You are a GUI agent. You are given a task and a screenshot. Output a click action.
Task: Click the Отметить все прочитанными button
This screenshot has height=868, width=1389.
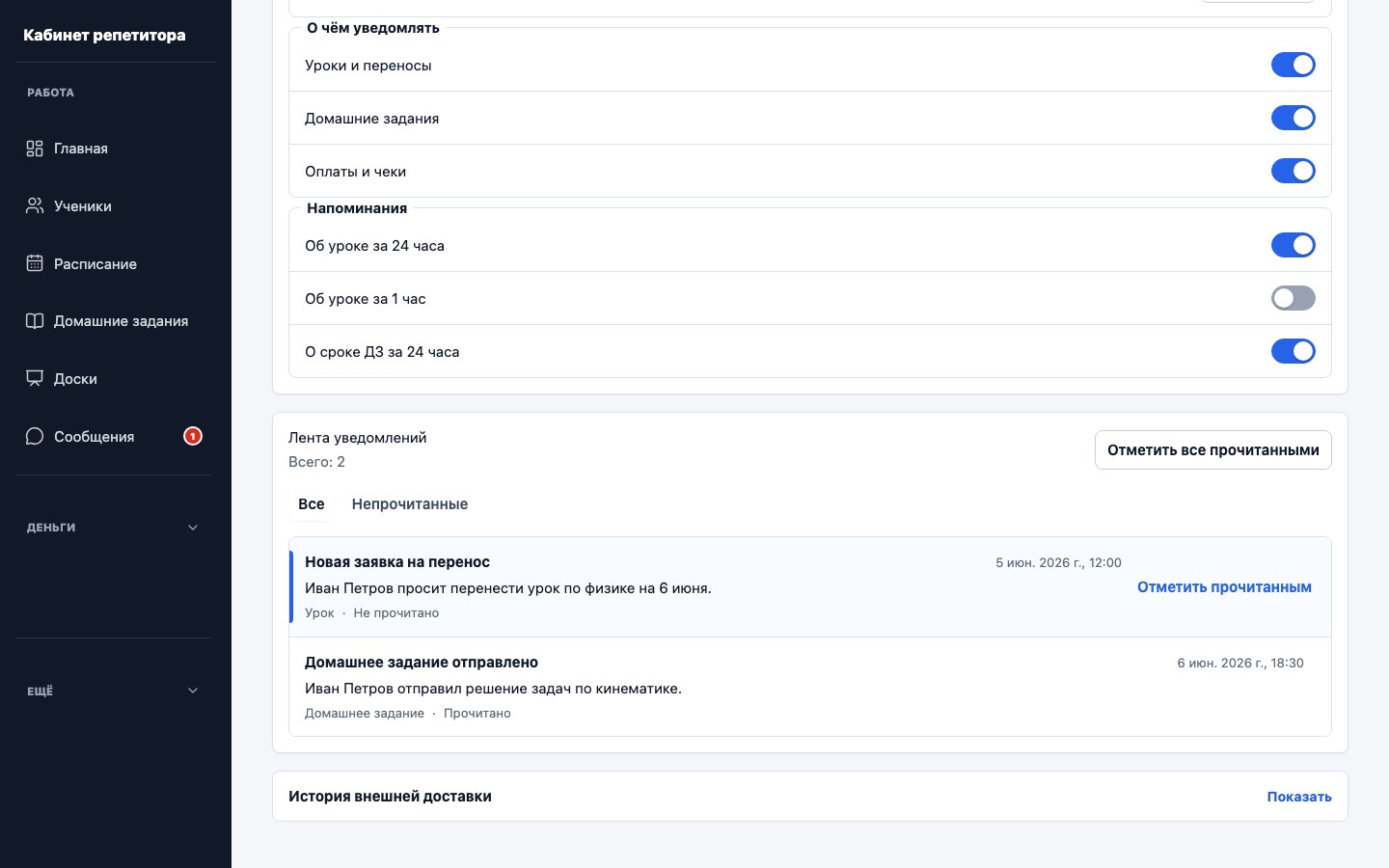click(1212, 450)
